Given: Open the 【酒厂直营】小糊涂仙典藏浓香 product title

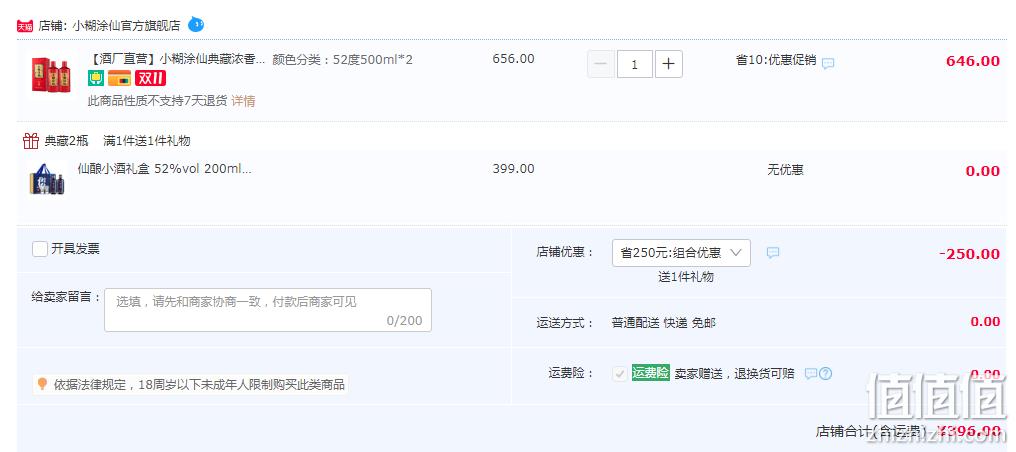Looking at the screenshot, I should pos(177,60).
